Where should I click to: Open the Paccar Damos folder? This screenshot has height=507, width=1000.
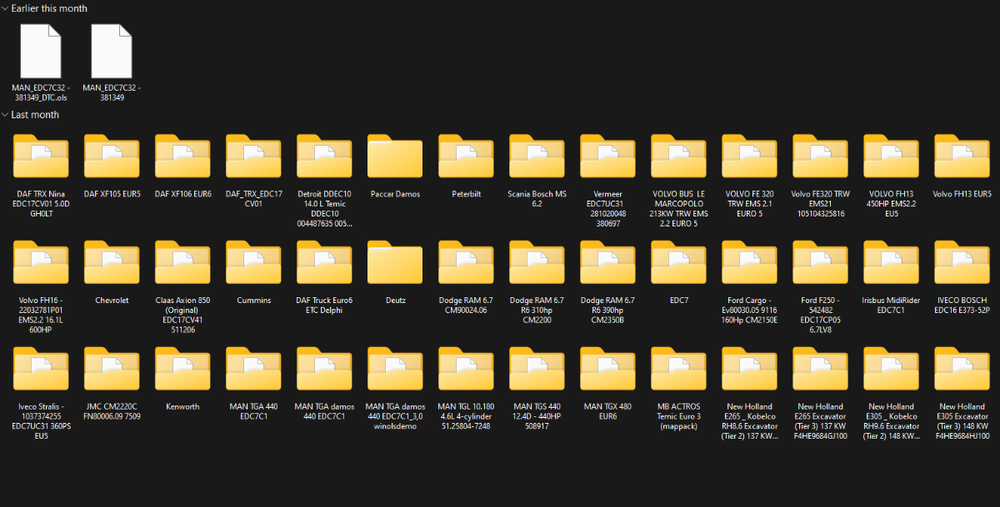click(395, 156)
